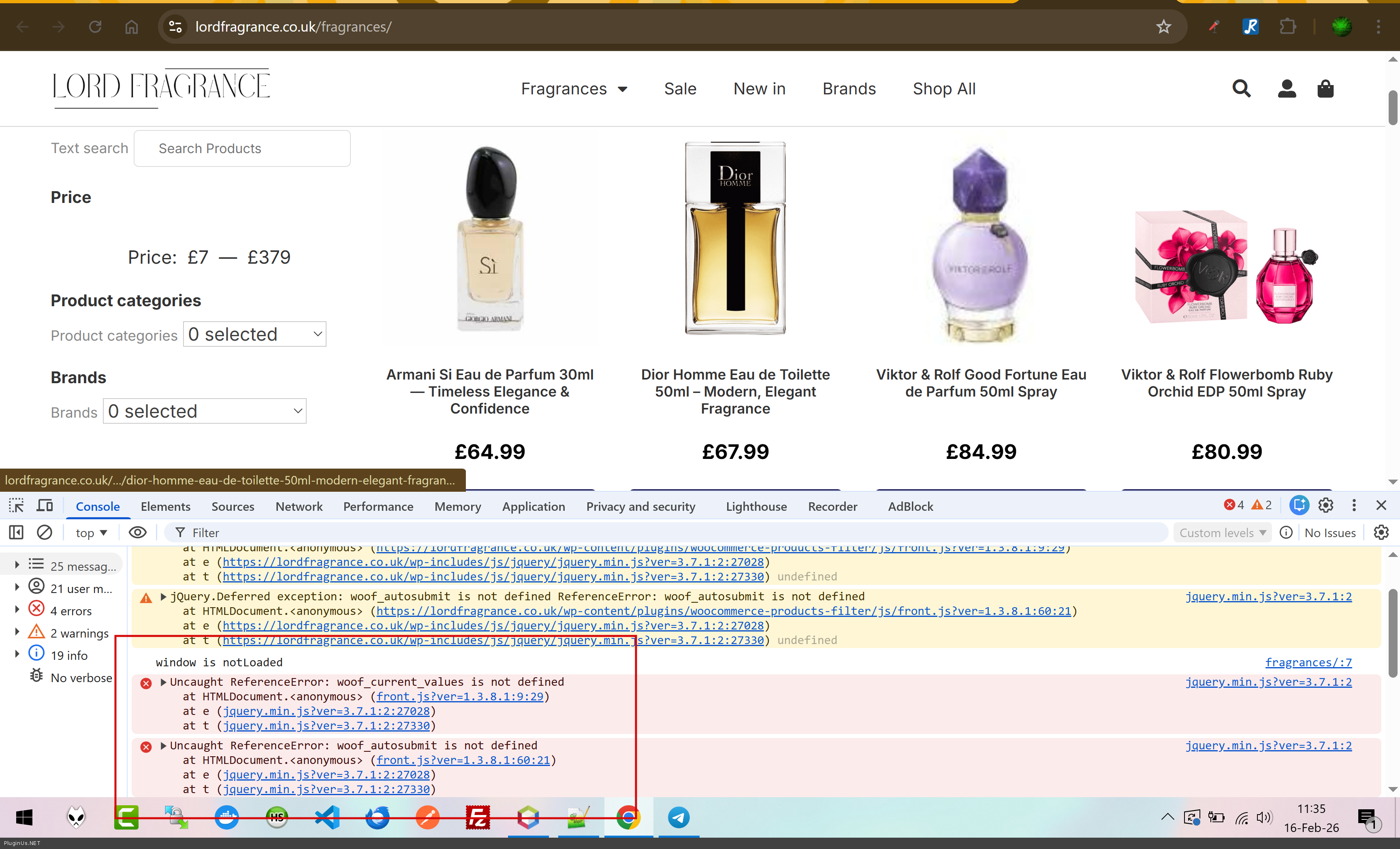The height and width of the screenshot is (849, 1400).
Task: Switch to the Elements tab
Action: coord(165,506)
